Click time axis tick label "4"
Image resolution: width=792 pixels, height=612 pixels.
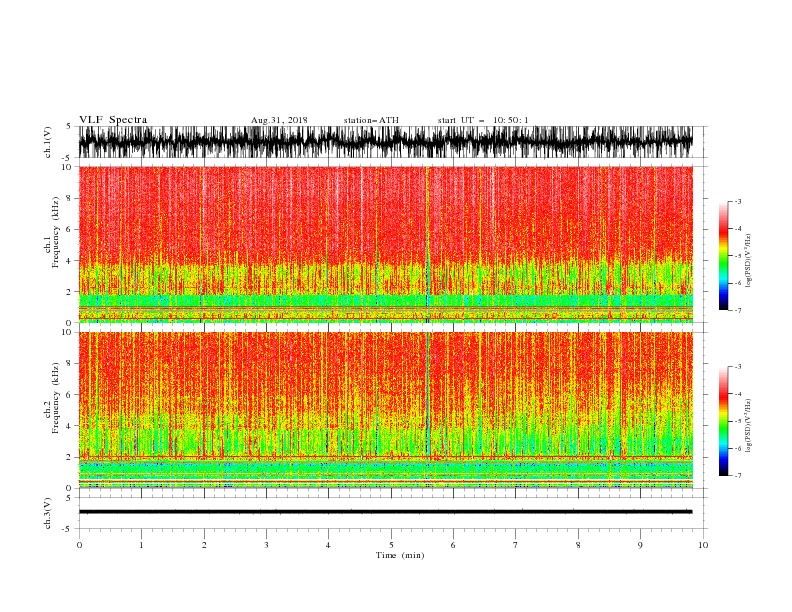point(328,545)
